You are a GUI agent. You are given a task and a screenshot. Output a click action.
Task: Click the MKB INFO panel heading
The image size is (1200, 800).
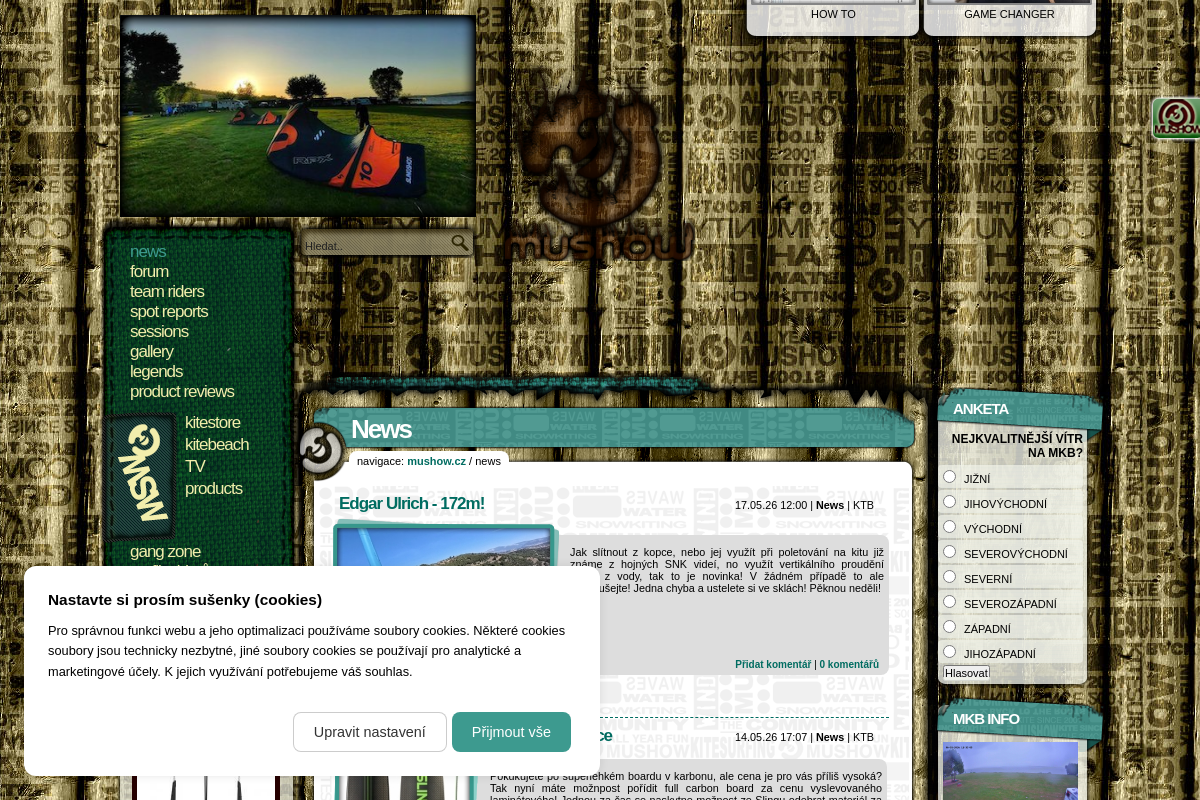tap(986, 719)
